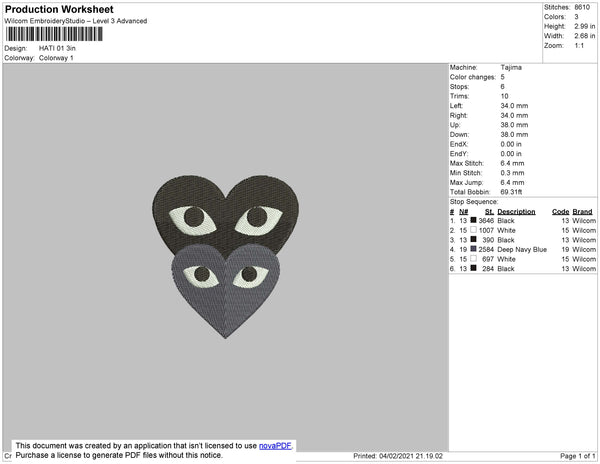Select the Code column header

(x=561, y=212)
